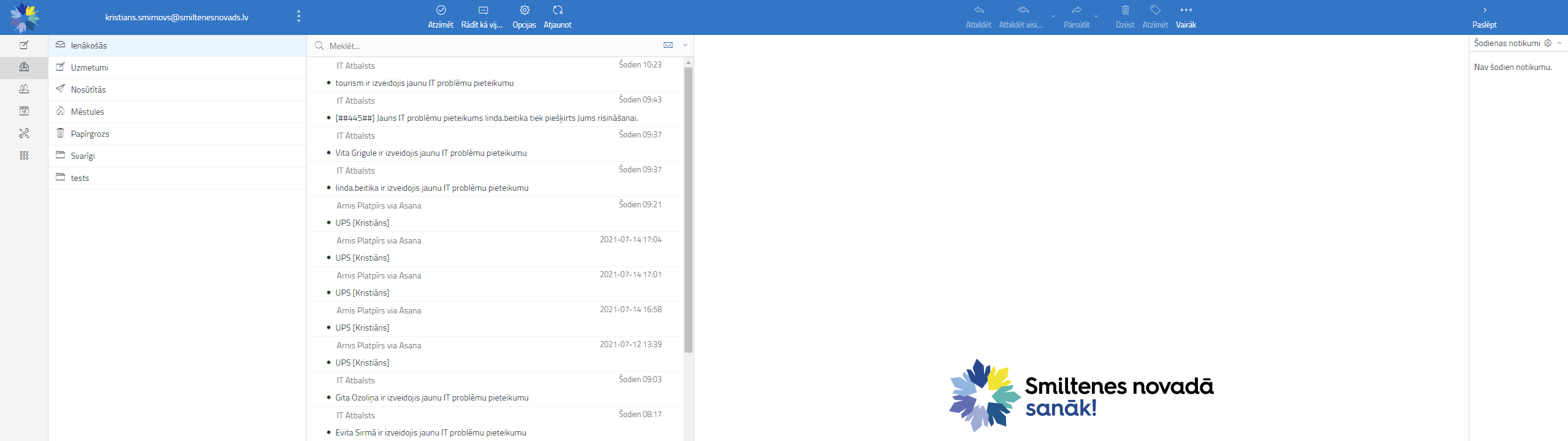This screenshot has height=441, width=1568.
Task: Collapse the Šodienas notikumi section
Action: (x=1559, y=43)
